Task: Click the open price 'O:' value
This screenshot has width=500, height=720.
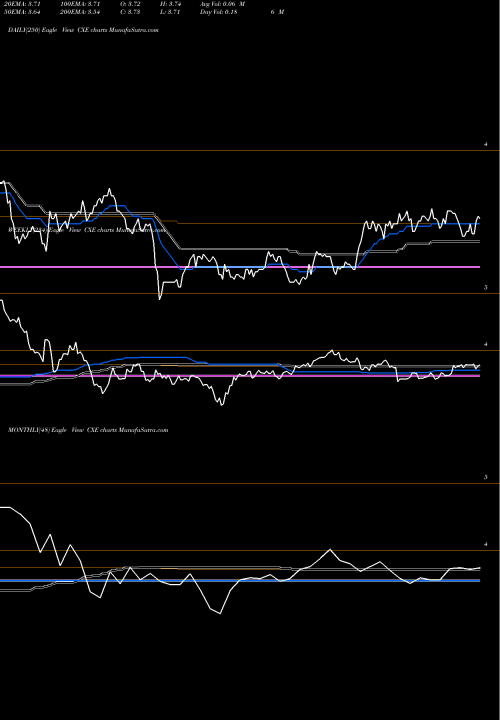Action: (x=130, y=4)
